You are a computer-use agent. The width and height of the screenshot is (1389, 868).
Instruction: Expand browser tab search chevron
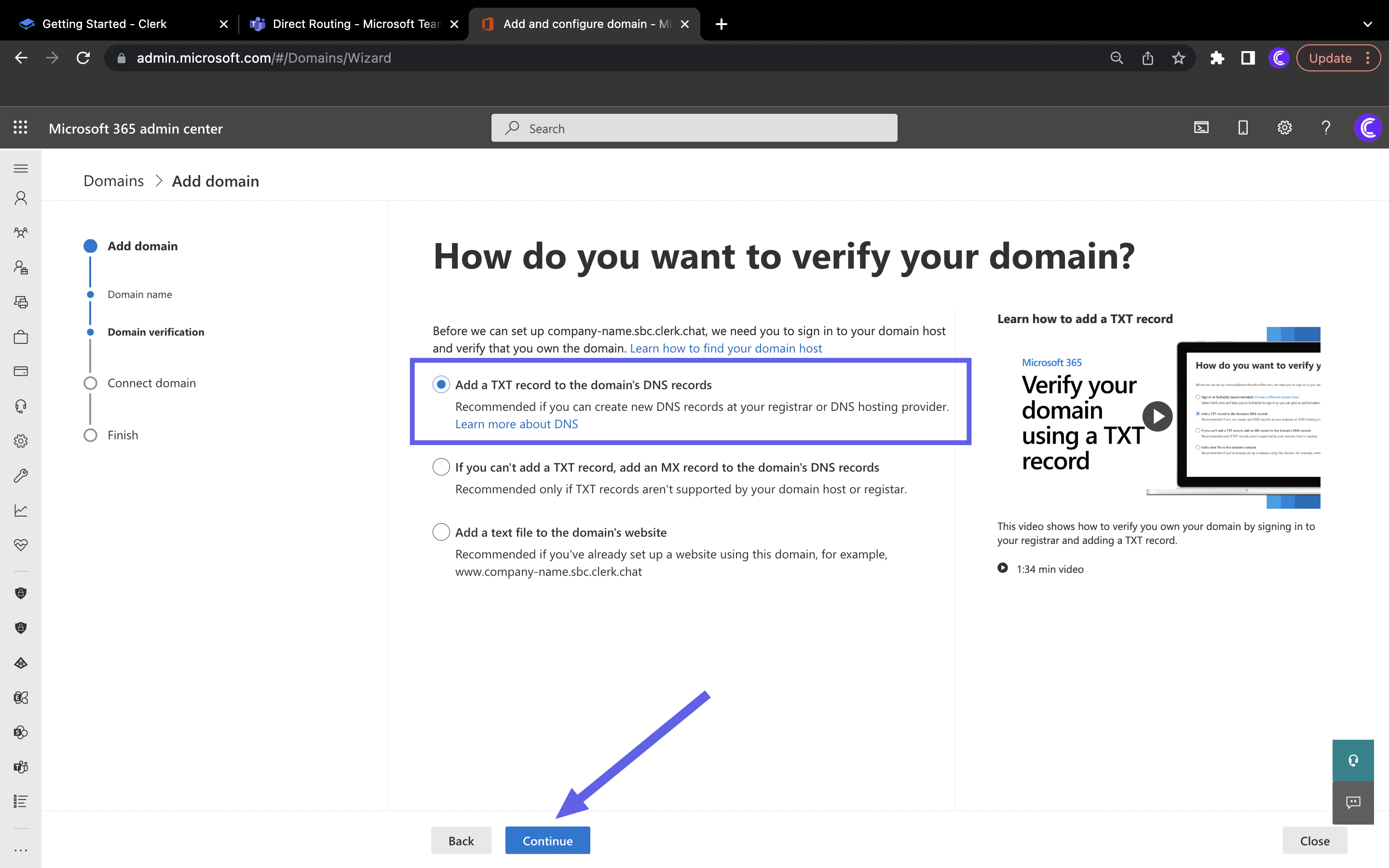[x=1368, y=24]
